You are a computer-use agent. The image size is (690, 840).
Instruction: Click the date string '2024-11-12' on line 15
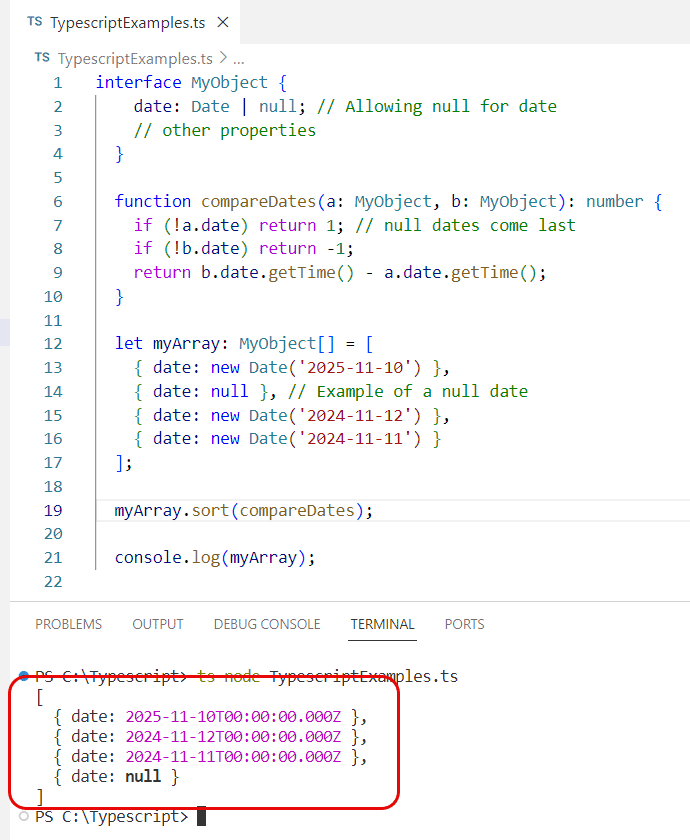point(355,416)
